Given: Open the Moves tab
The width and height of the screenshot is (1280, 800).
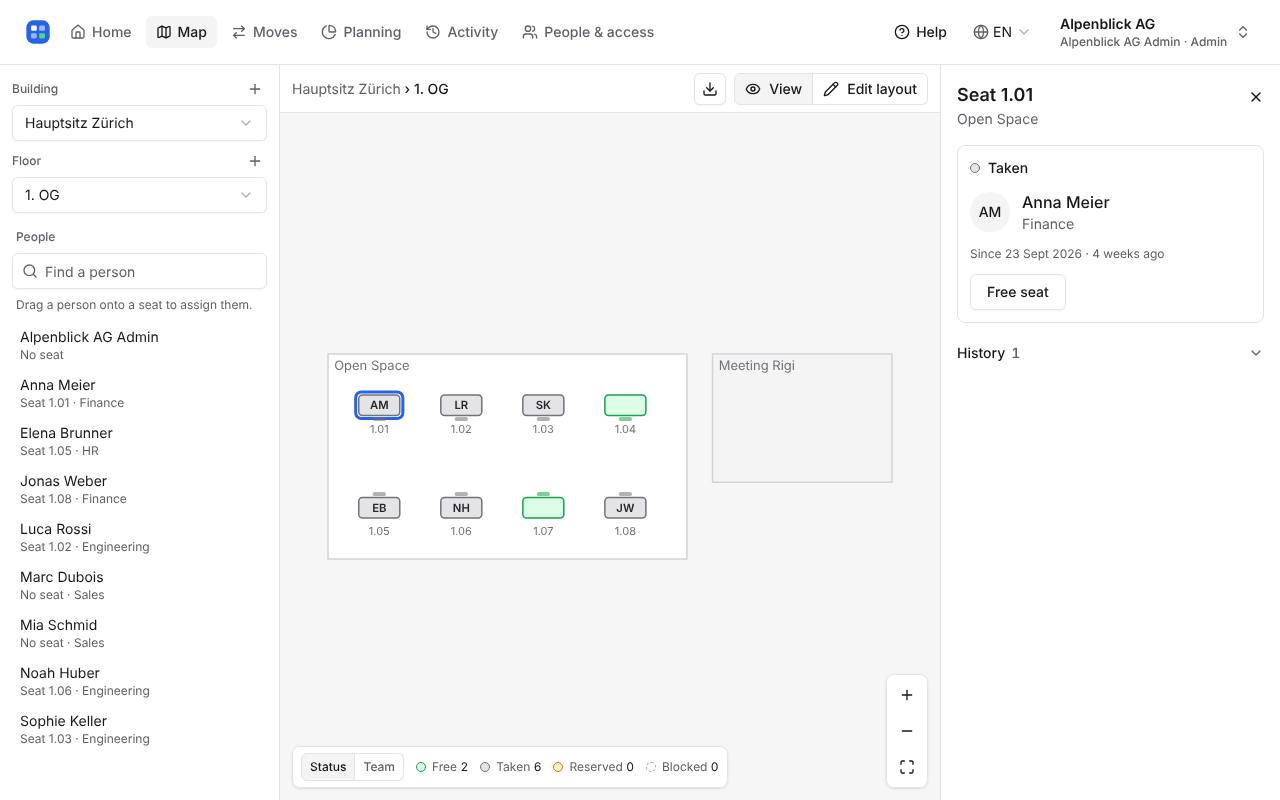Looking at the screenshot, I should [x=265, y=32].
